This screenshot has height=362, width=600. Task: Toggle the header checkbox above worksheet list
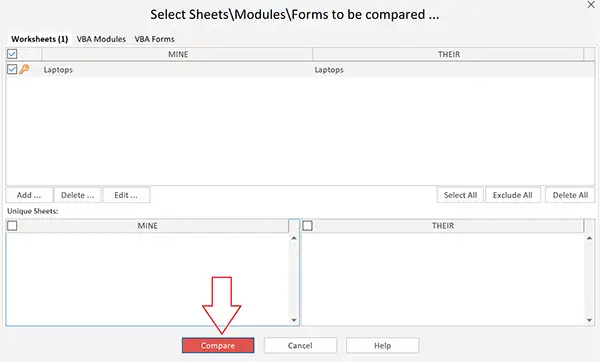click(x=12, y=54)
